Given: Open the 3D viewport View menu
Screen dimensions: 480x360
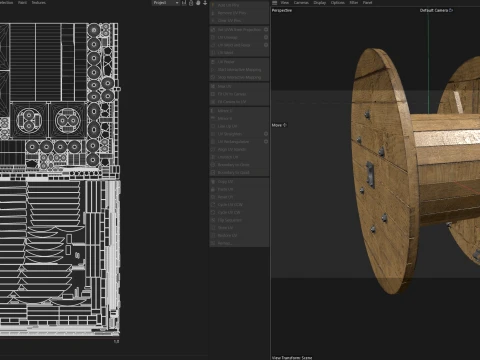Looking at the screenshot, I should point(285,3).
